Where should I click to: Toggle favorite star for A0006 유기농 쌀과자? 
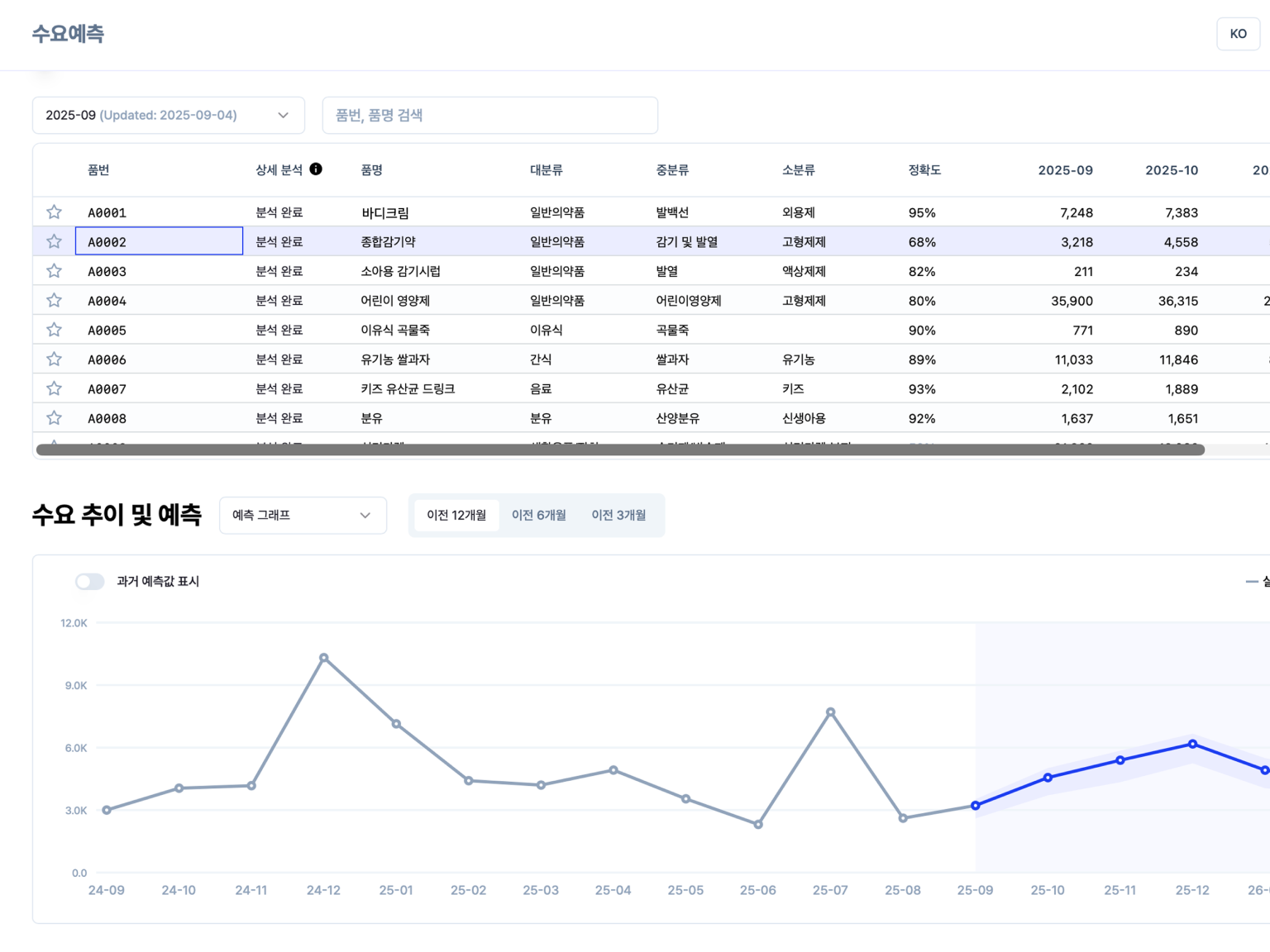[x=54, y=359]
